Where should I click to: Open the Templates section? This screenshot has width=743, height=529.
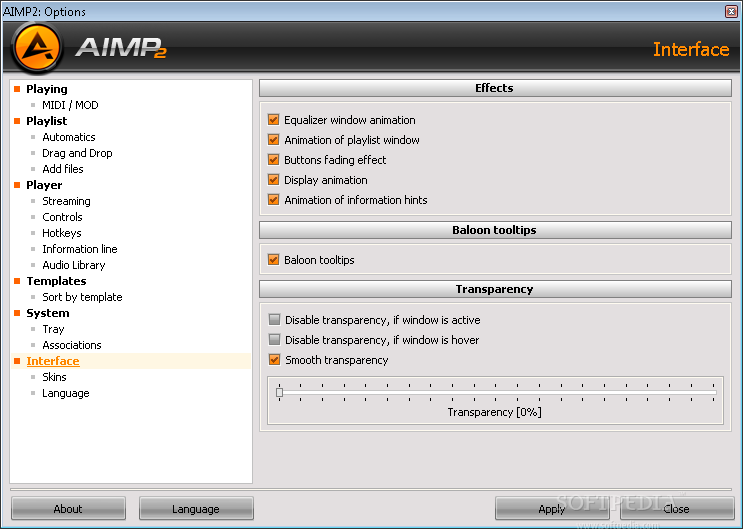56,281
